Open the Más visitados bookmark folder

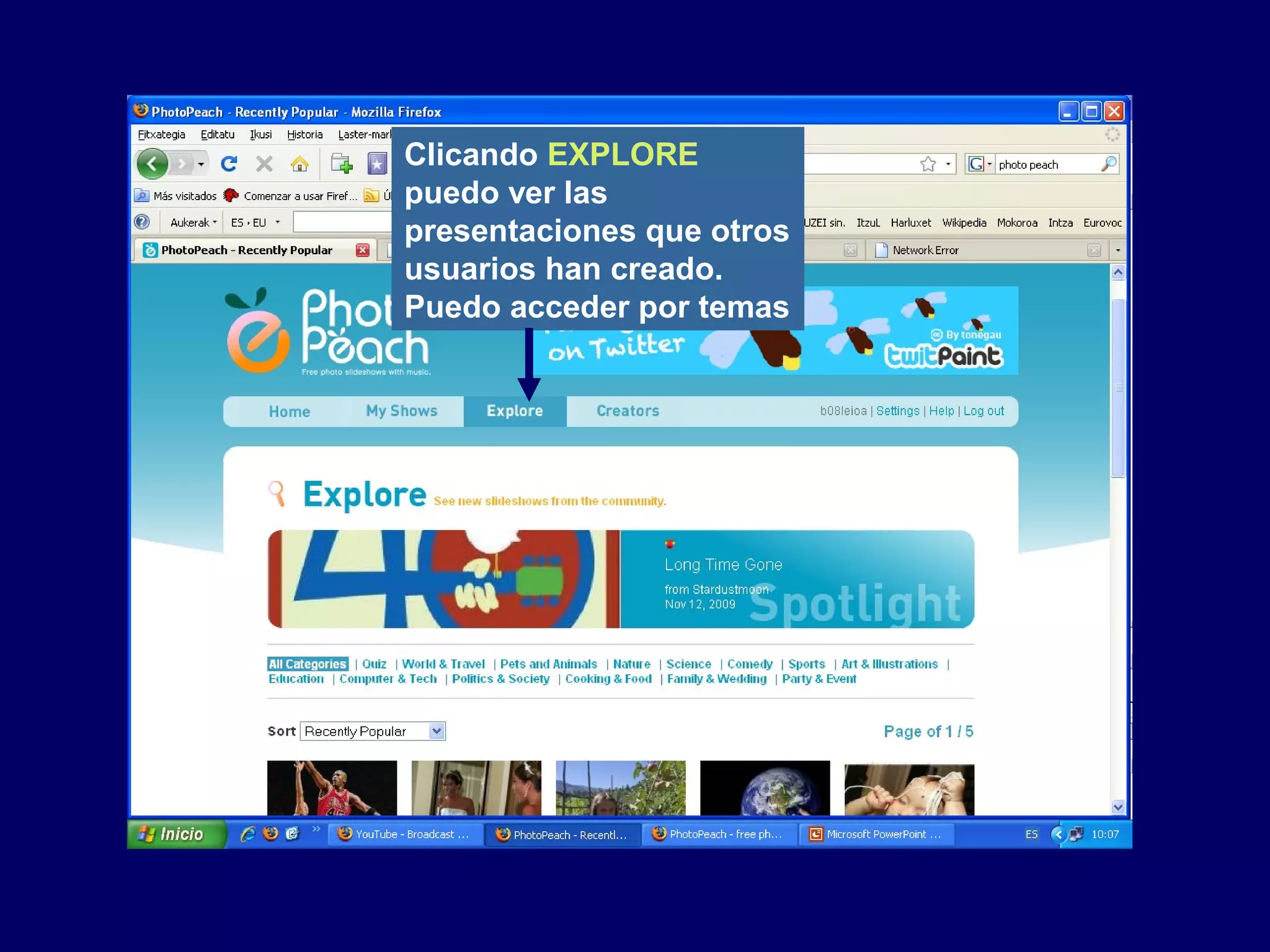pyautogui.click(x=175, y=196)
